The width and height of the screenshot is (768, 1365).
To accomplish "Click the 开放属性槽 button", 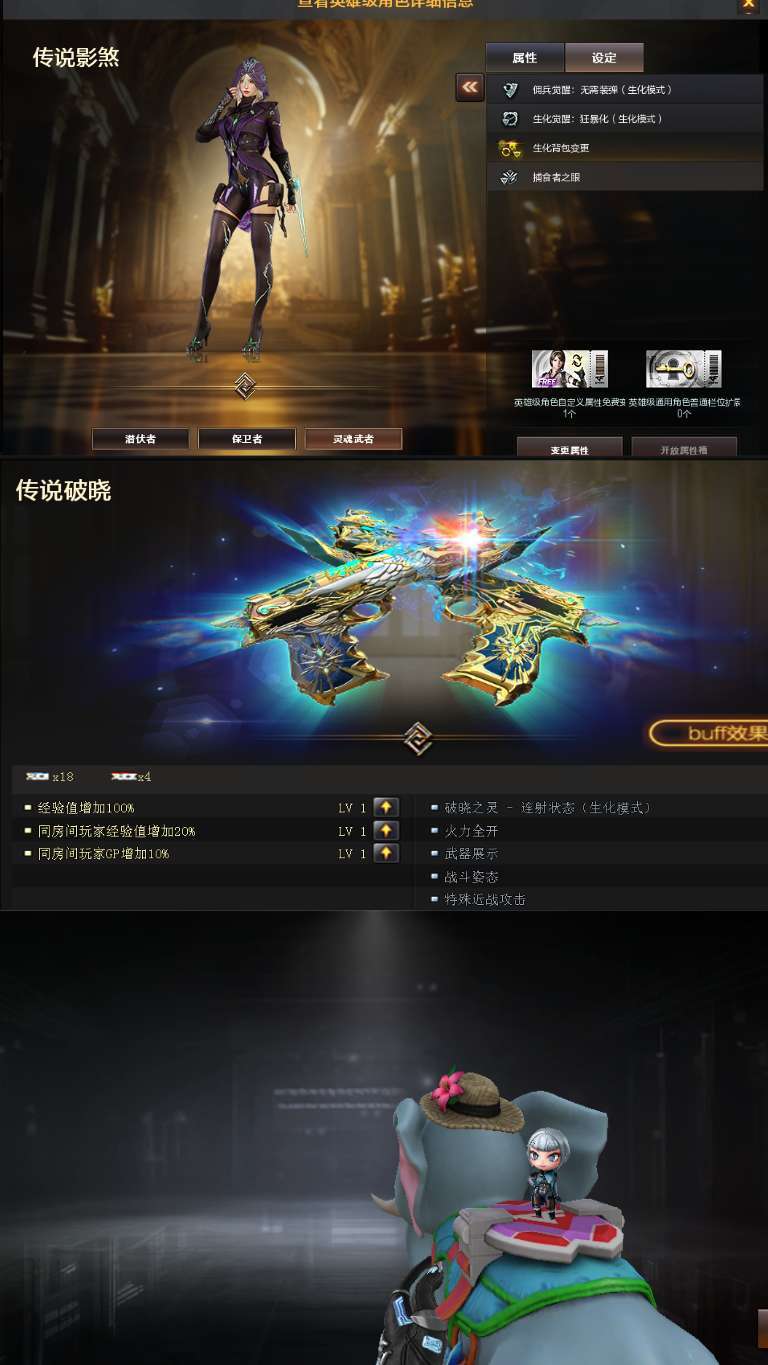I will click(x=684, y=449).
